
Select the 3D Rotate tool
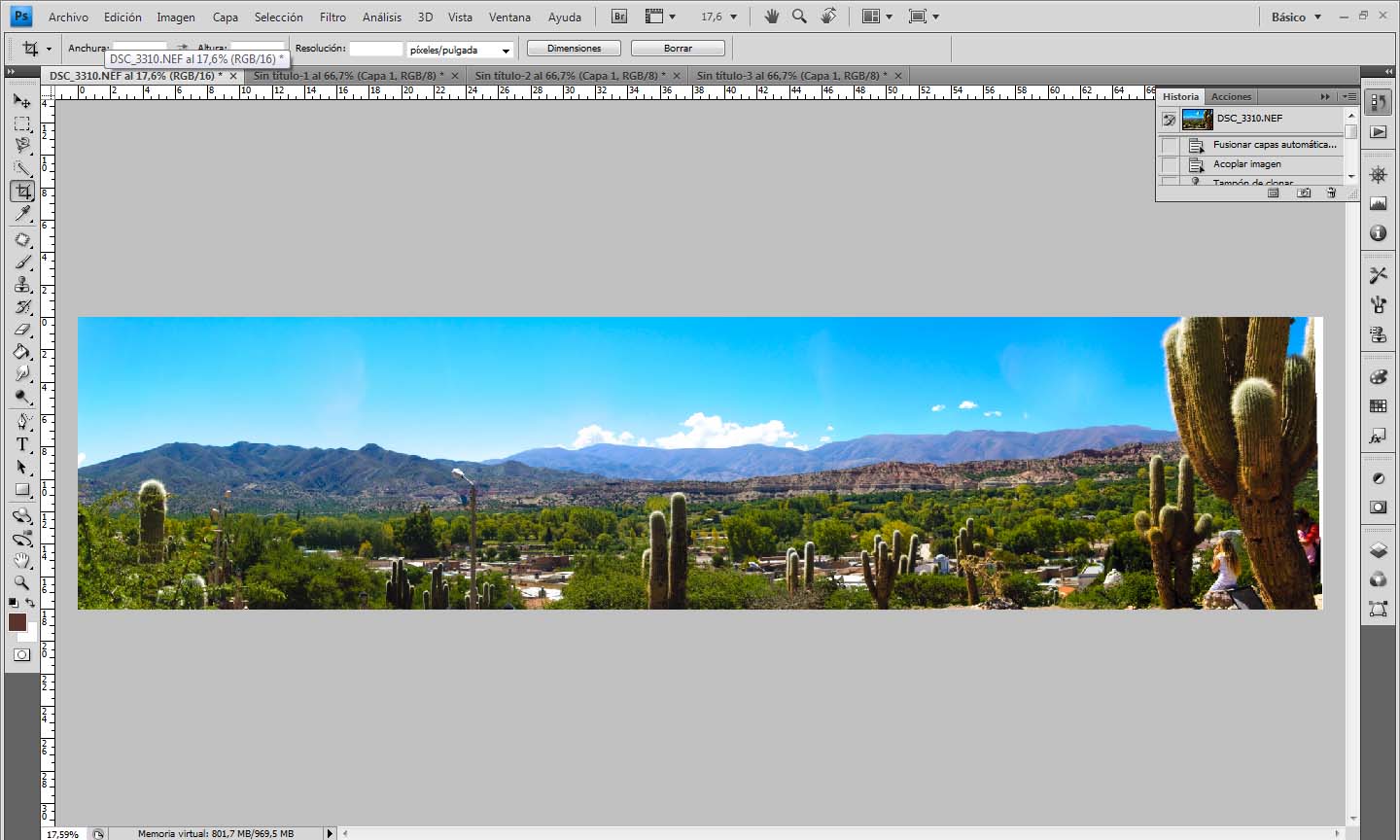coord(22,515)
